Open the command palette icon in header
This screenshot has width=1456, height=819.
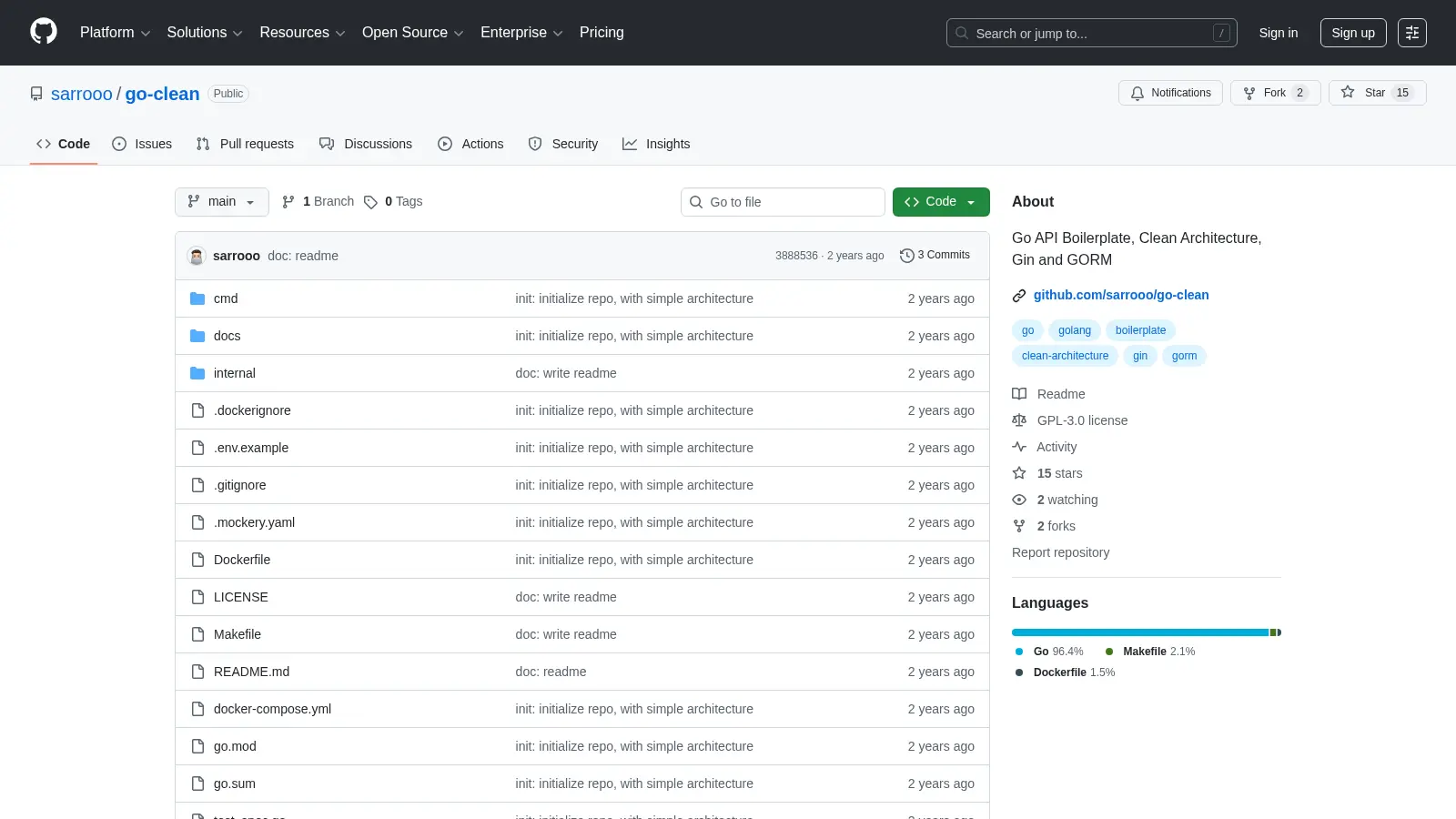point(1412,33)
